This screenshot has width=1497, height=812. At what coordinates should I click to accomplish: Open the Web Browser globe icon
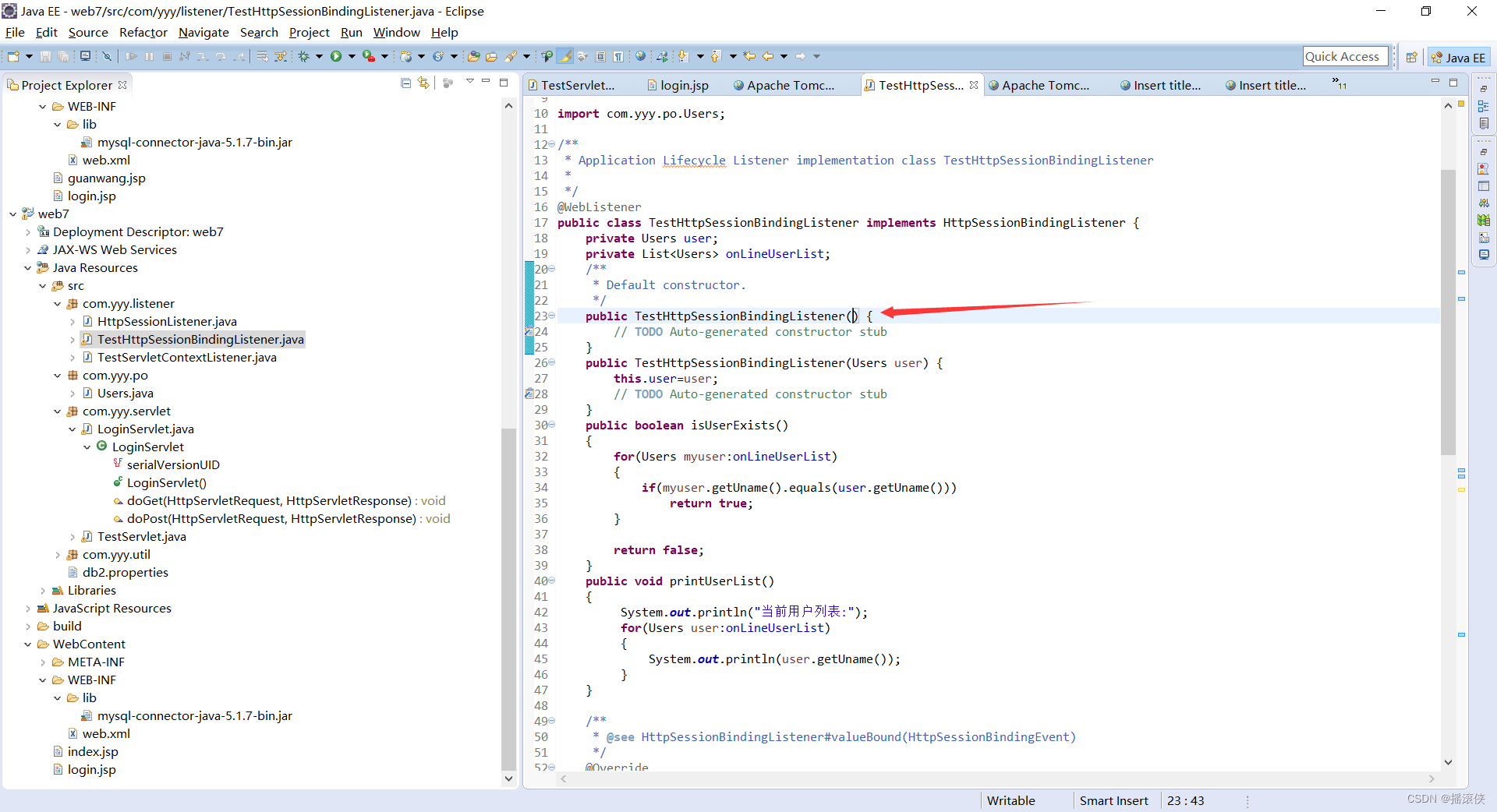click(x=640, y=56)
